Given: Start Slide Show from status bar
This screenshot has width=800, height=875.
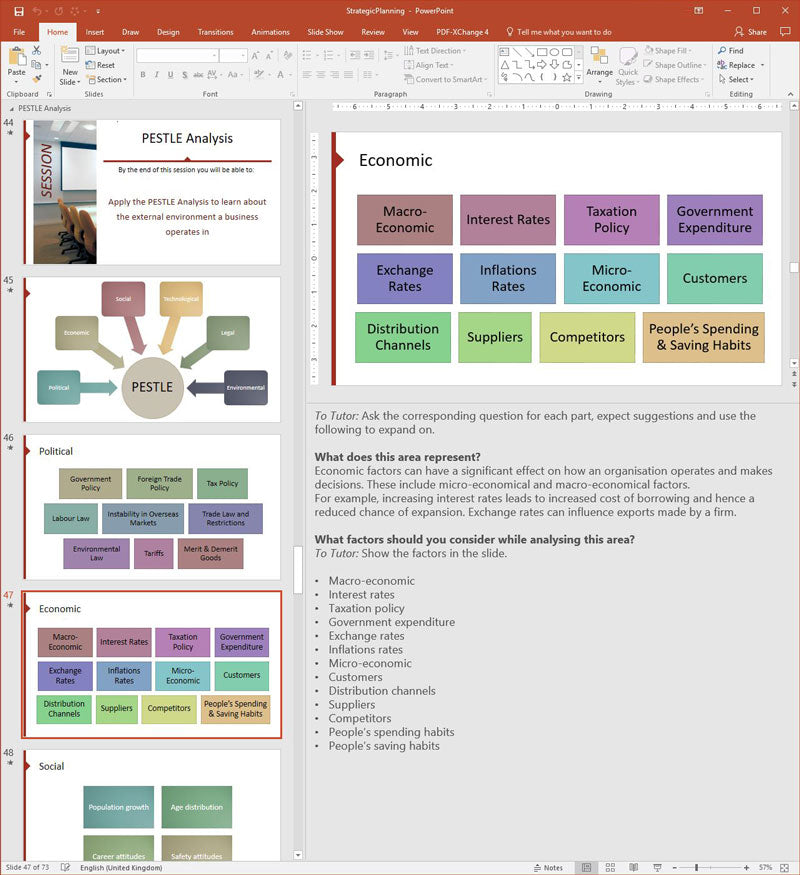Looking at the screenshot, I should tap(657, 868).
